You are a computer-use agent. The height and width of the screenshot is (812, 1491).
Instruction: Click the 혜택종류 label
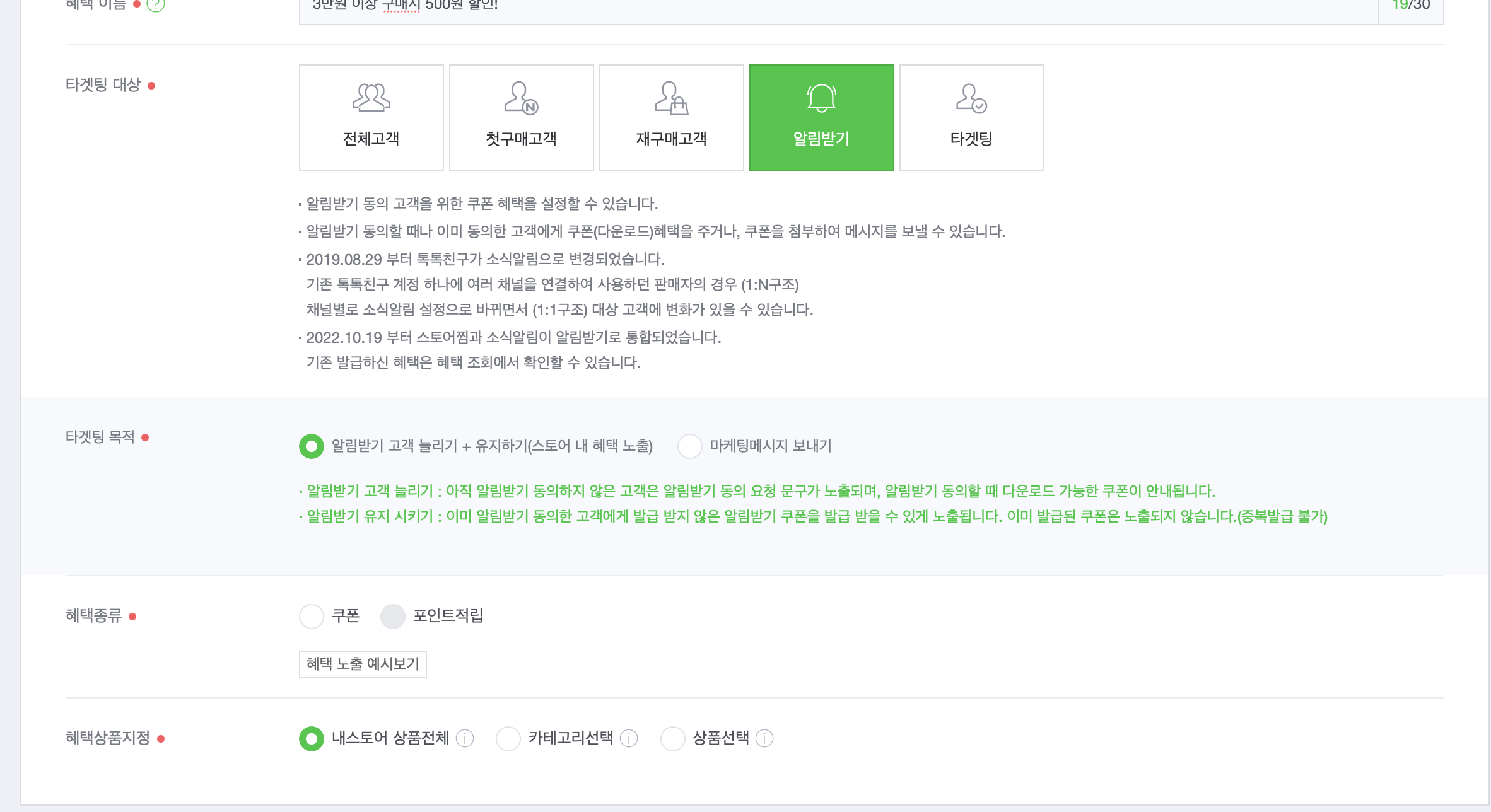coord(93,615)
